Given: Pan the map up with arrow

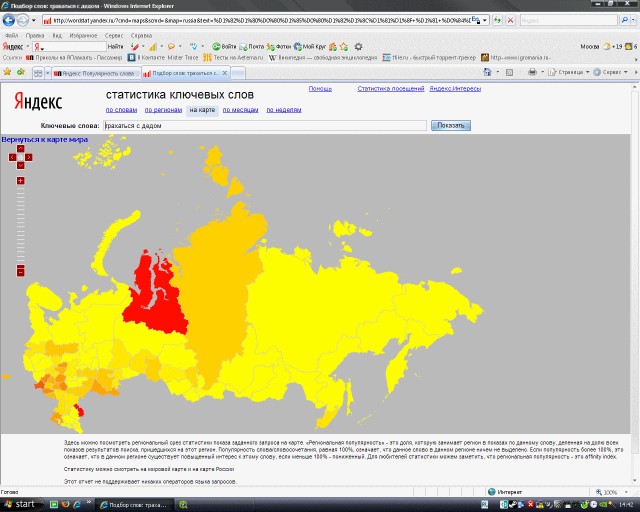Looking at the screenshot, I should coord(20,149).
